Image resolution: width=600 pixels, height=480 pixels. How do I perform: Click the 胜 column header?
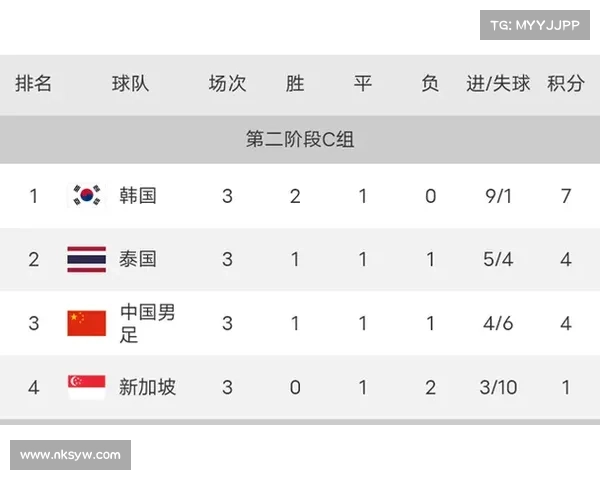[295, 83]
